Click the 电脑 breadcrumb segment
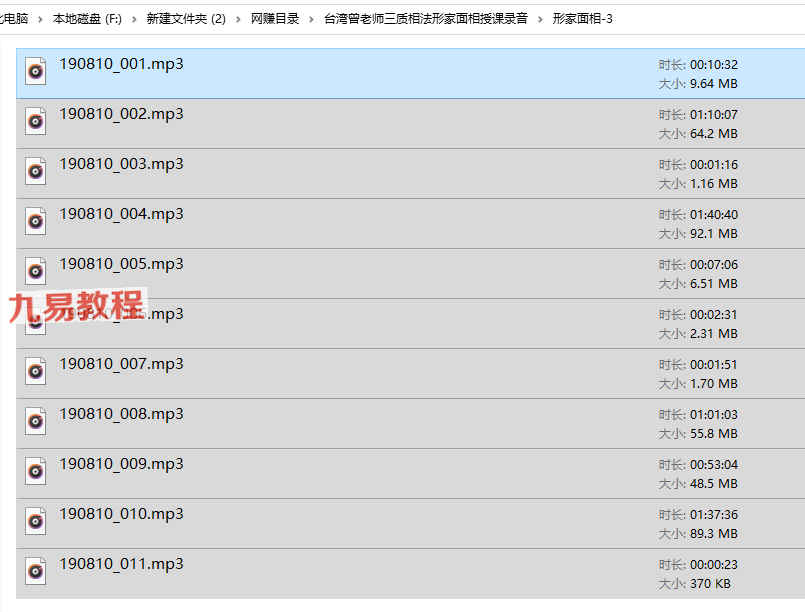 (14, 19)
